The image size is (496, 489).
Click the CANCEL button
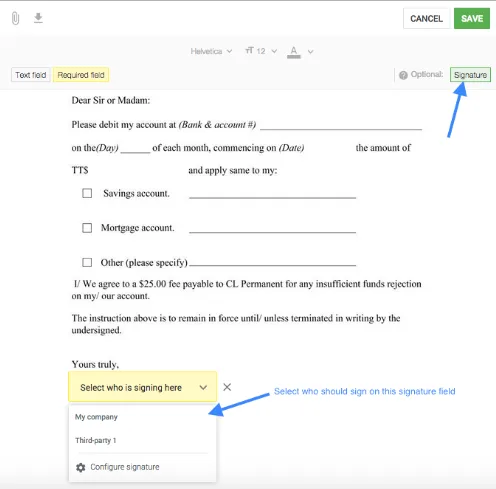pyautogui.click(x=426, y=18)
